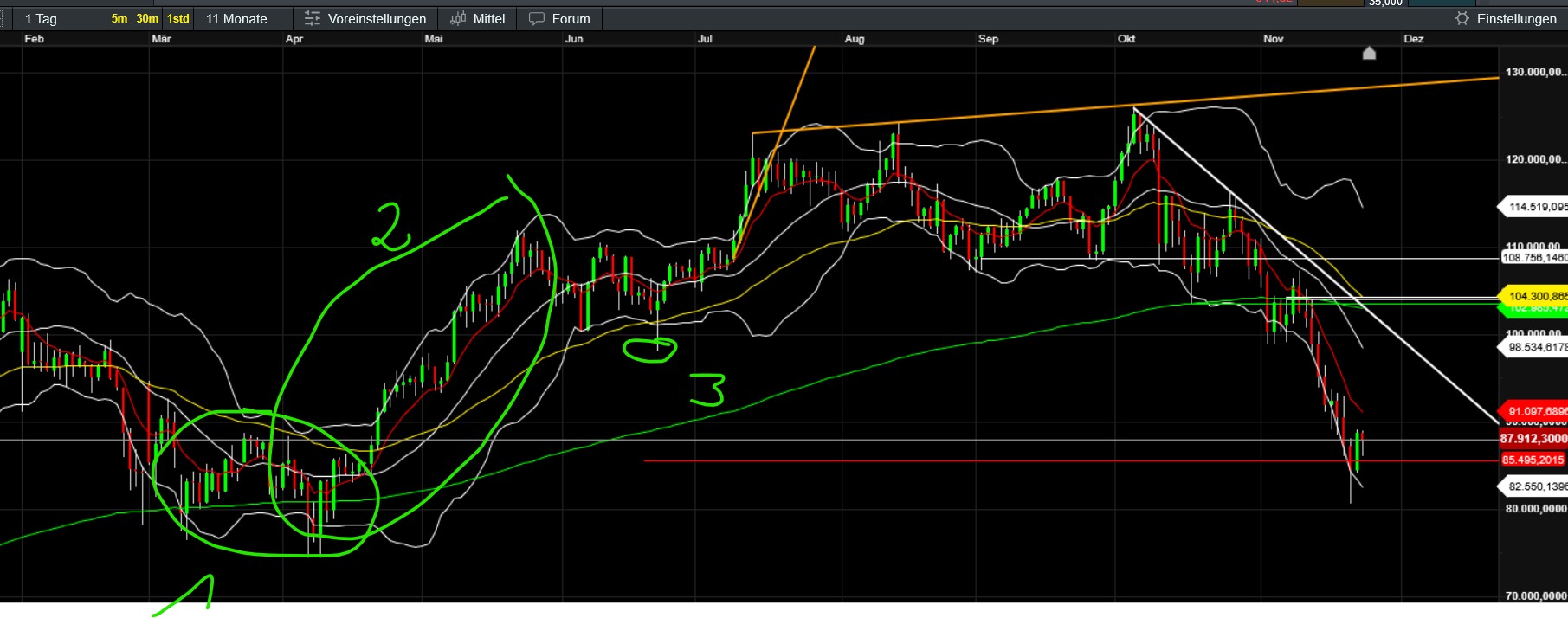Select the 82.550,1396 price label
The height and width of the screenshot is (618, 1568).
(1533, 486)
